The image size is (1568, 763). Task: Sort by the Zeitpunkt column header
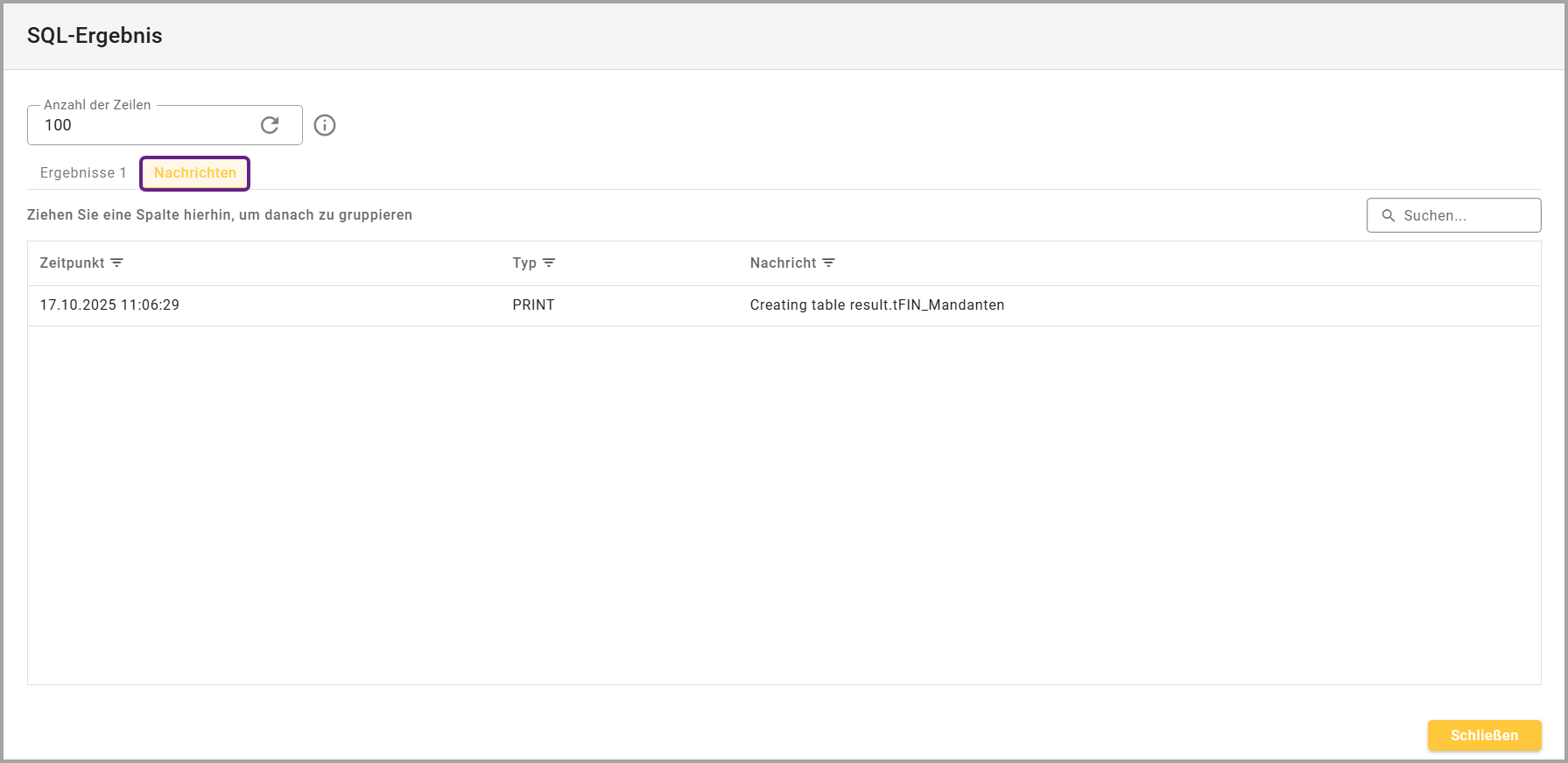(72, 262)
